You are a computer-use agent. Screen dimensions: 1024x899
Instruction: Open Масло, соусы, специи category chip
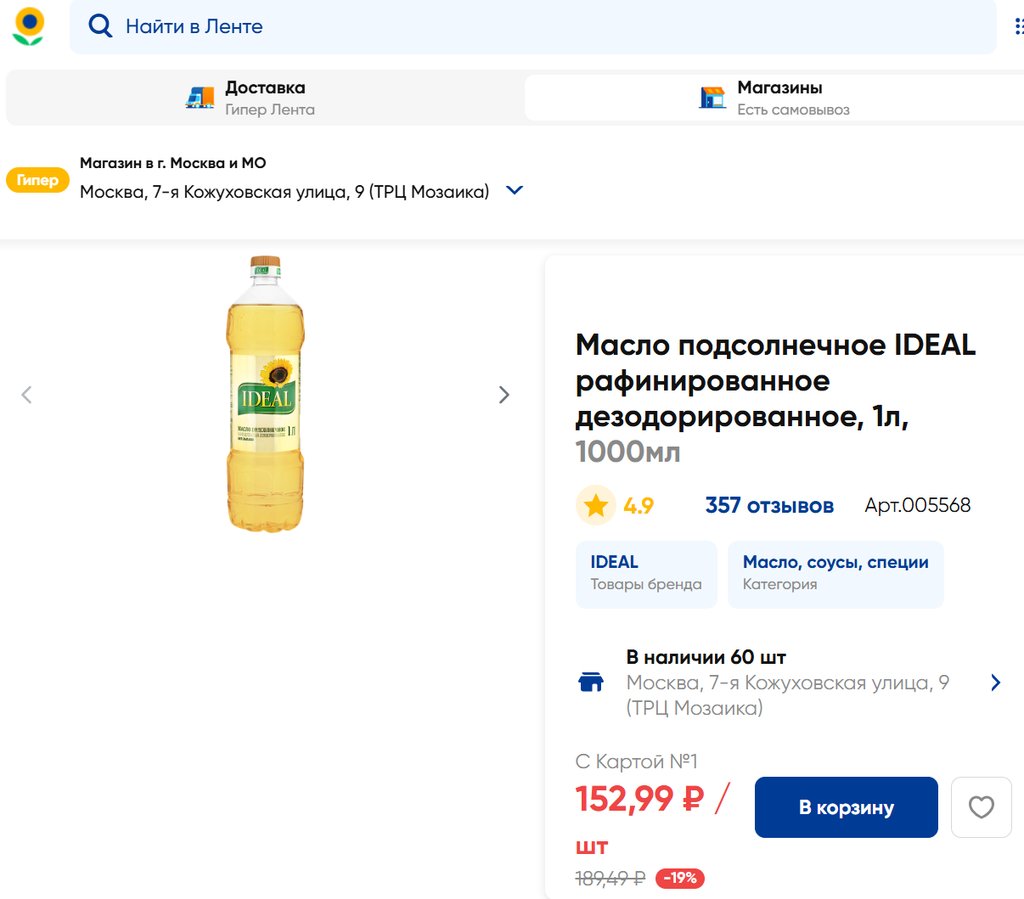click(835, 574)
